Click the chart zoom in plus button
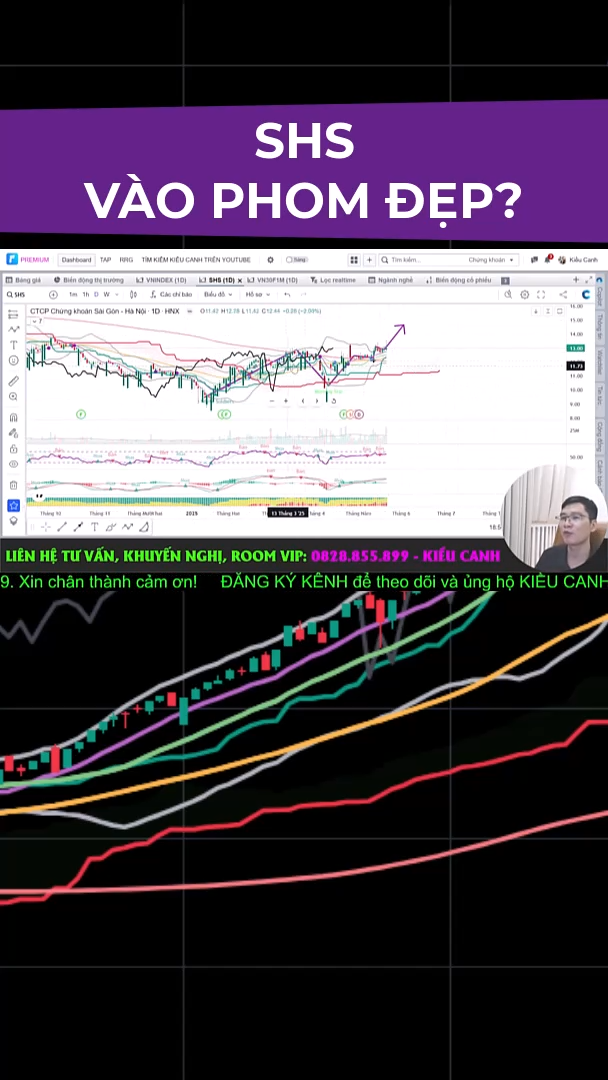The image size is (608, 1080). point(286,401)
